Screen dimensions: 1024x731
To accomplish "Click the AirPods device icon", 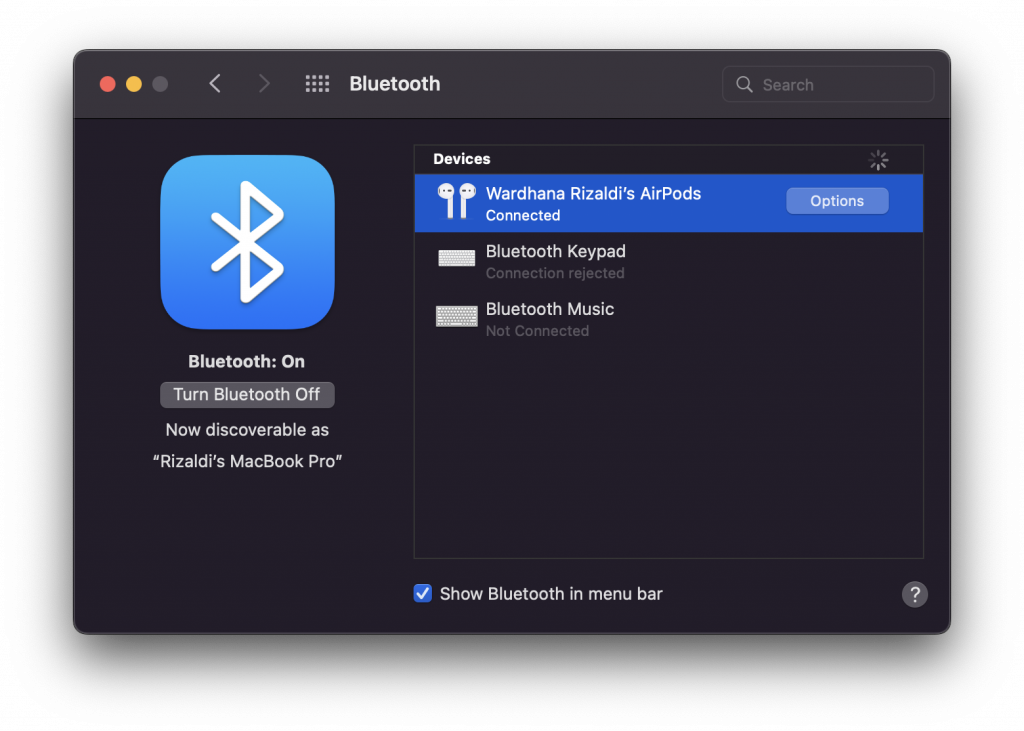I will click(456, 202).
